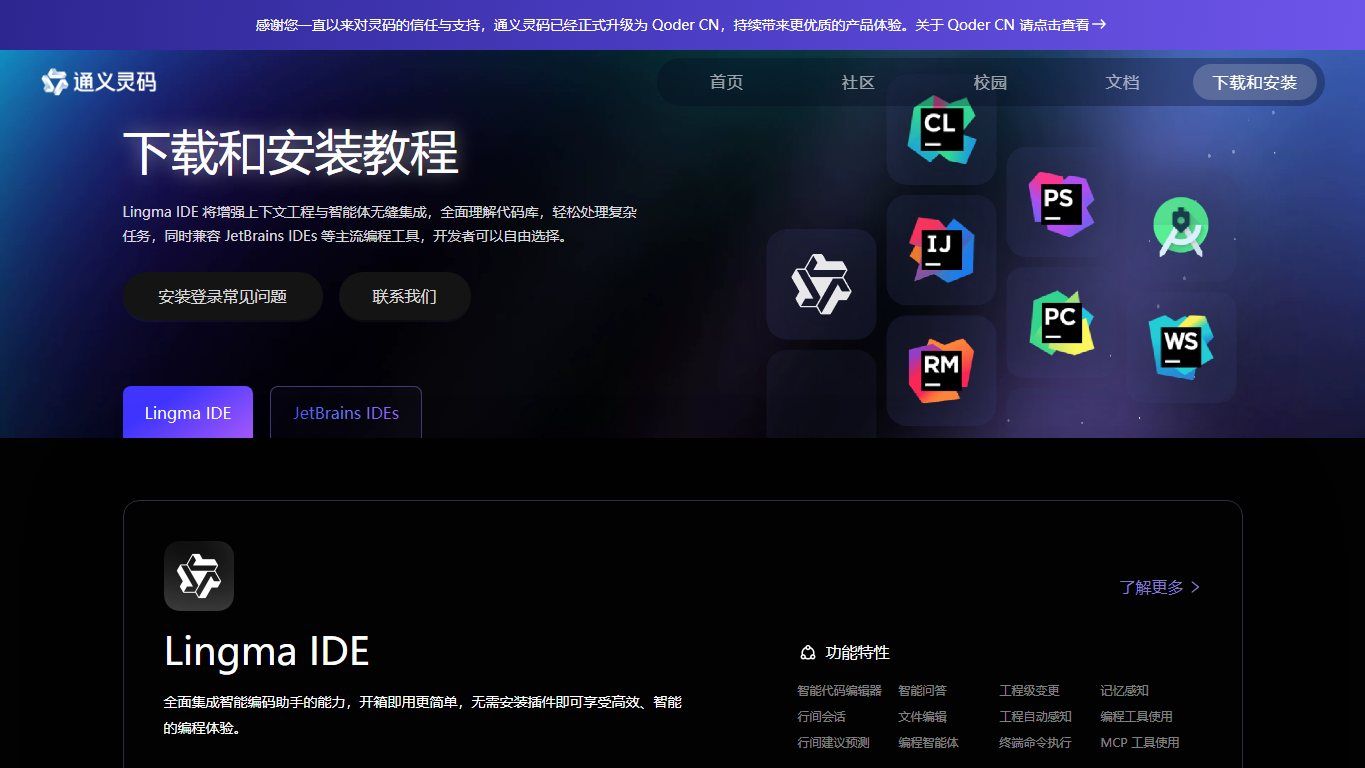Select the 下载和安装 nav item
Image resolution: width=1365 pixels, height=768 pixels.
click(x=1255, y=82)
